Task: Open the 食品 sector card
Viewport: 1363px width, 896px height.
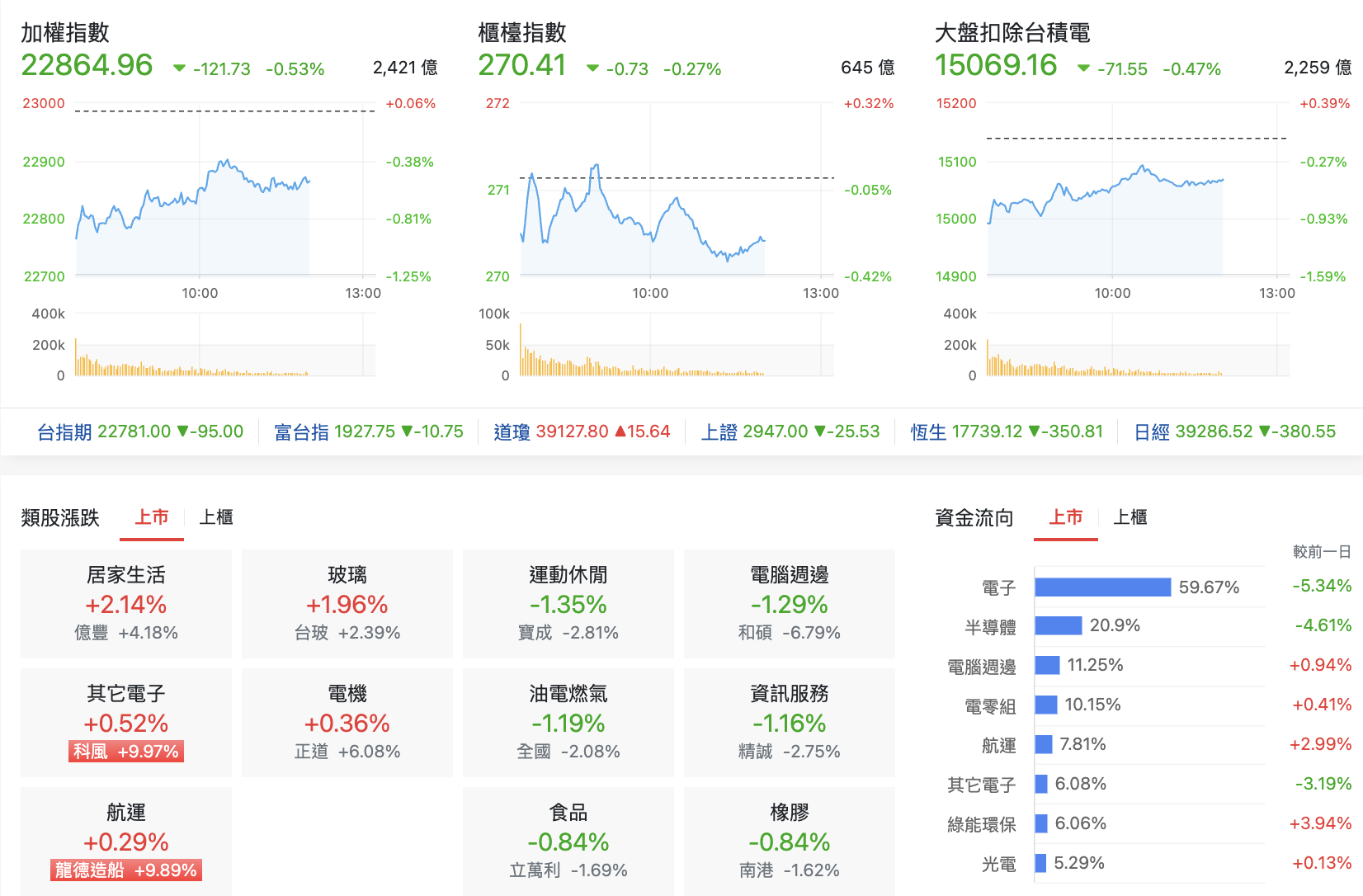Action: coord(568,842)
